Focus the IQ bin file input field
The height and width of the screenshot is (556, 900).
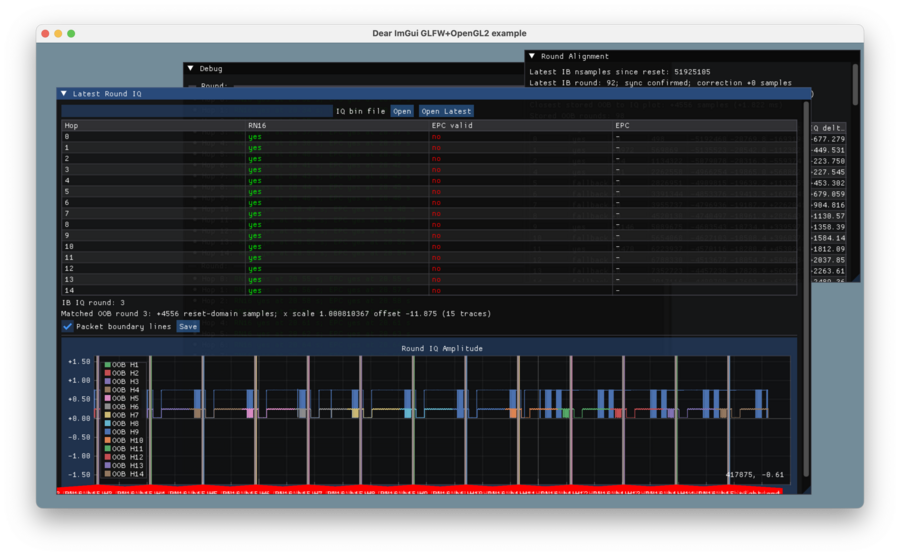pyautogui.click(x=197, y=111)
